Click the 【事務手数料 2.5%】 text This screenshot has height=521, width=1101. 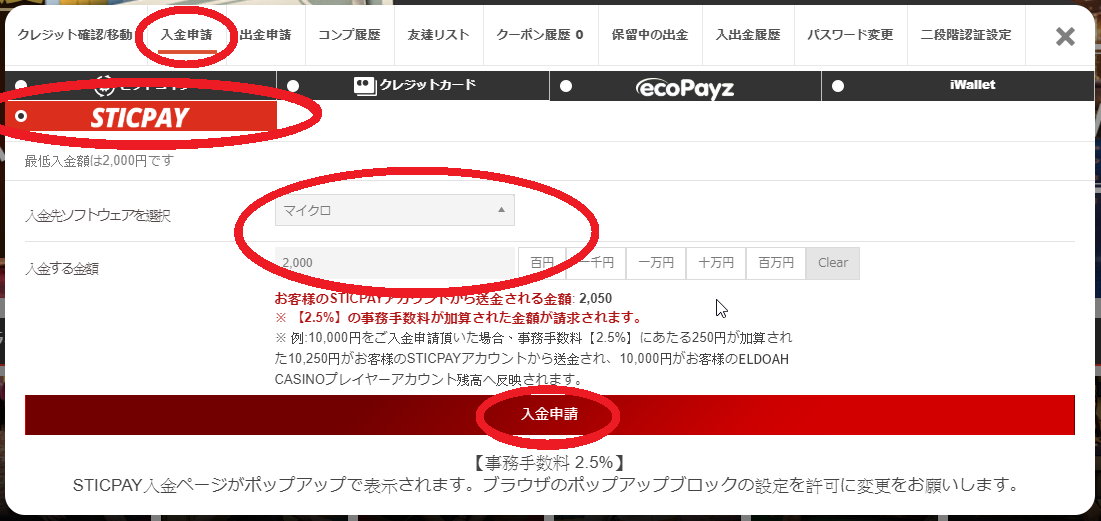pyautogui.click(x=549, y=463)
